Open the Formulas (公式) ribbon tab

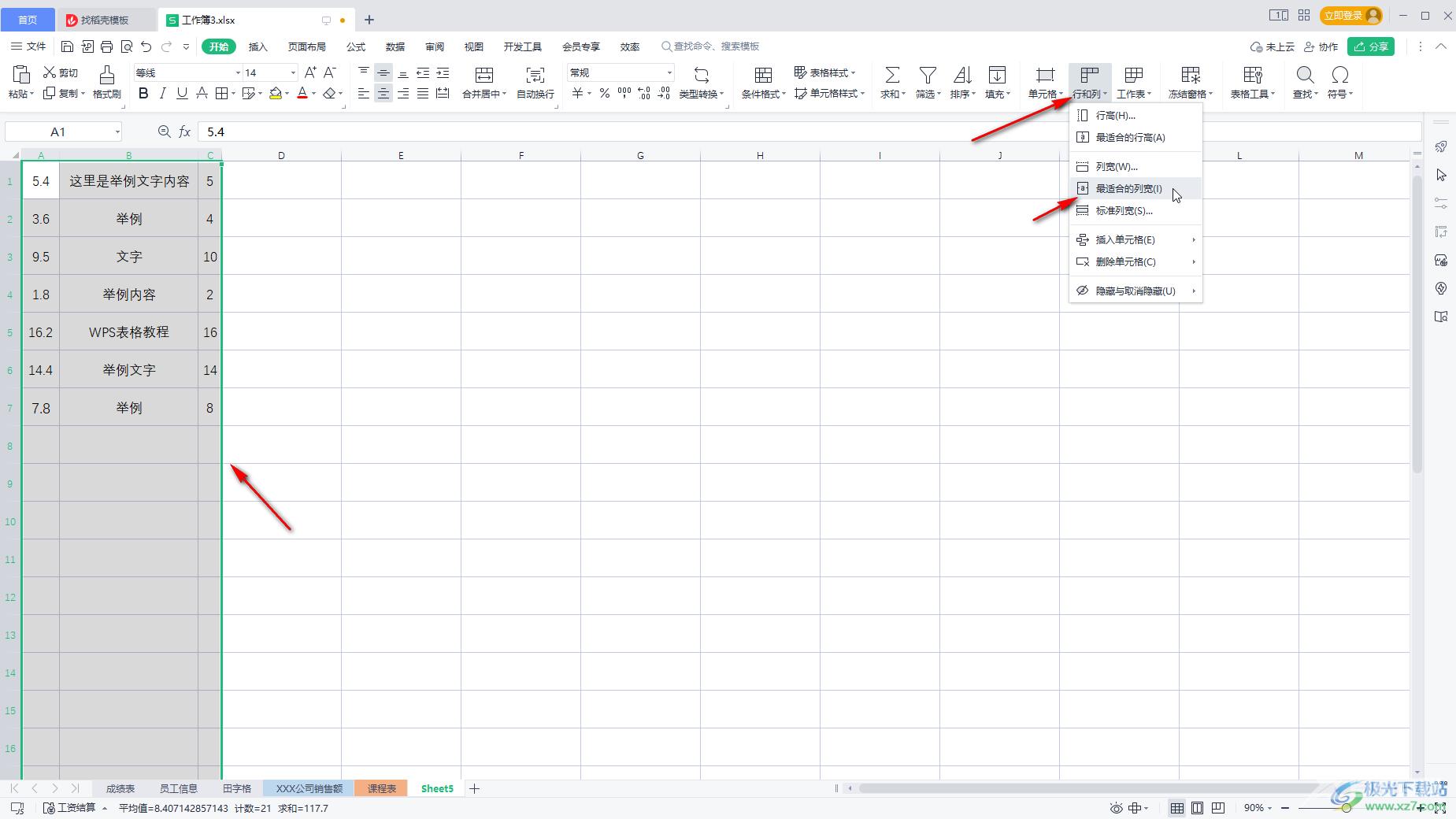coord(356,46)
